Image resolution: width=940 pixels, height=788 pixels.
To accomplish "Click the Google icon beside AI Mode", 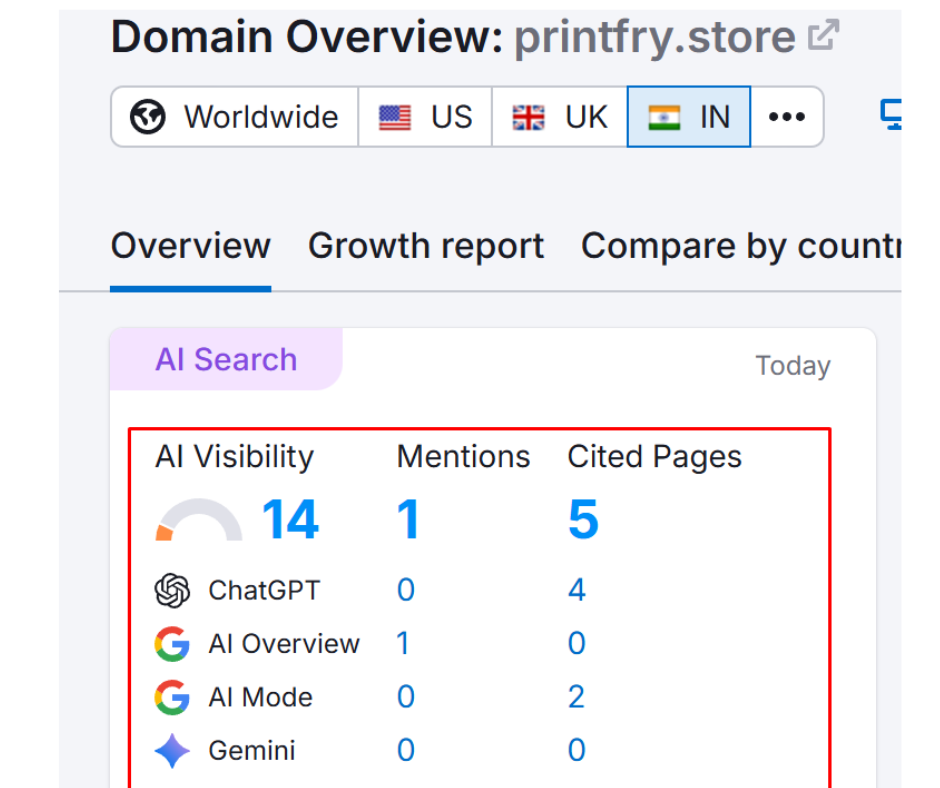I will pyautogui.click(x=172, y=697).
